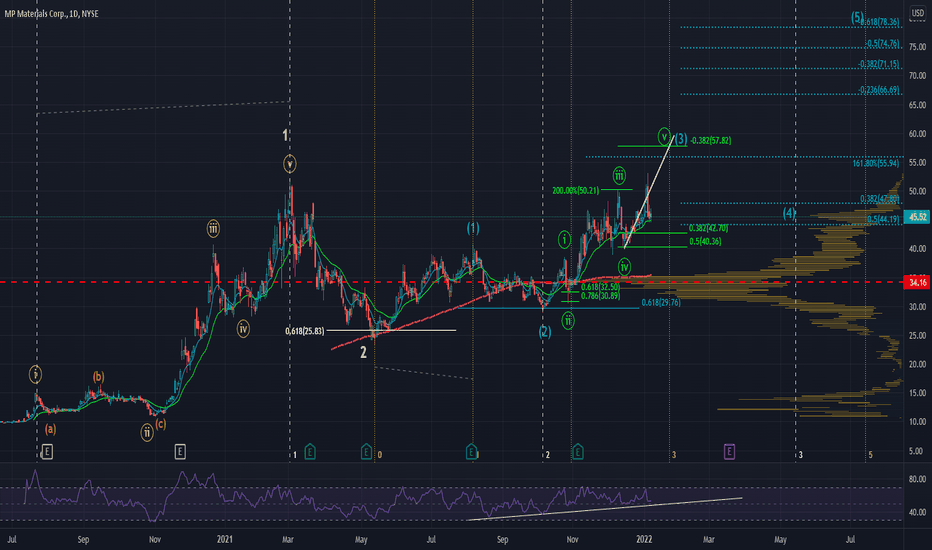Click the 80.00 label on RSI scale
The width and height of the screenshot is (932, 550).
coord(917,479)
